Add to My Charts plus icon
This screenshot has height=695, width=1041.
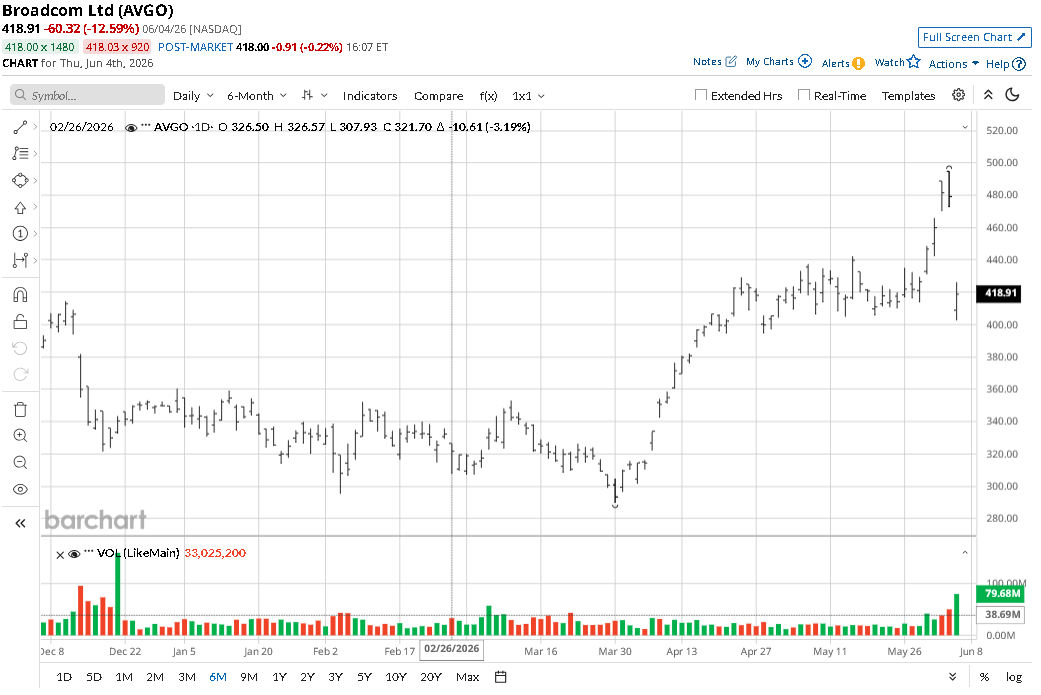tap(805, 61)
